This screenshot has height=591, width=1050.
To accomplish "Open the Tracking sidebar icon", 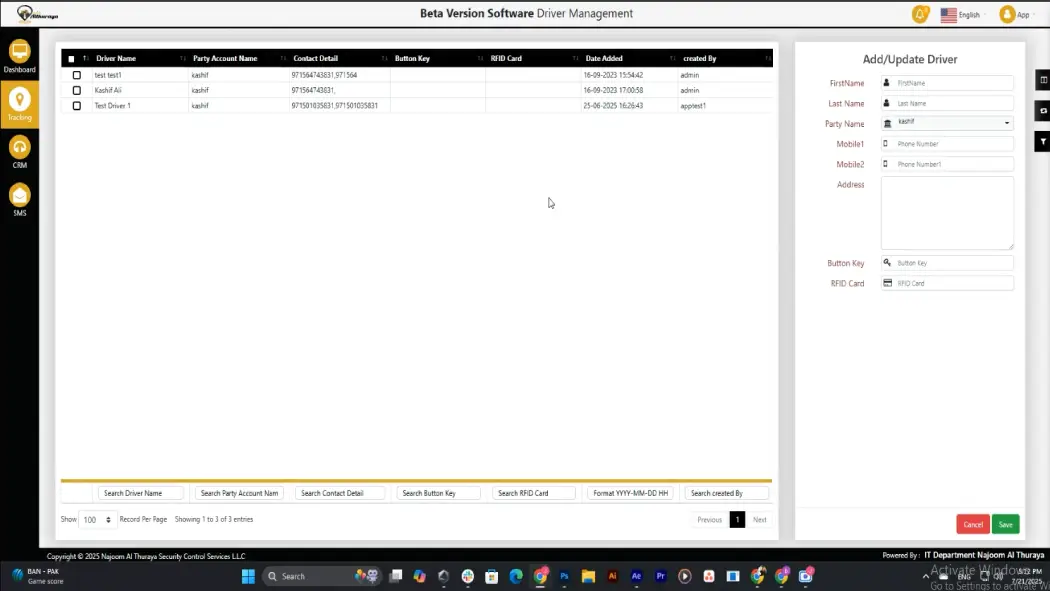I will pos(19,104).
